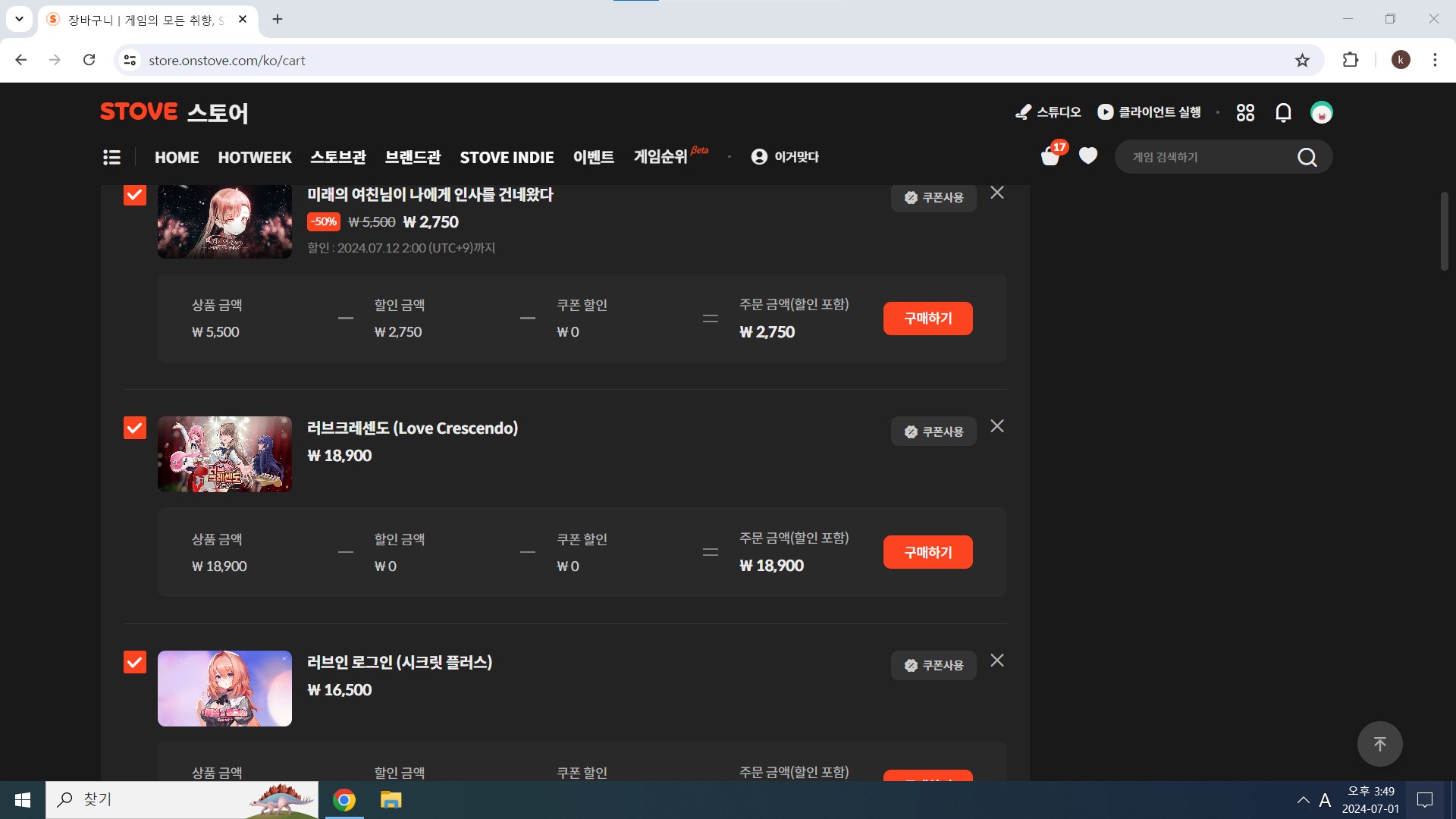Open 미래의 여친님이 나에게 인사를 건네왔다 title
The width and height of the screenshot is (1456, 819).
(430, 195)
